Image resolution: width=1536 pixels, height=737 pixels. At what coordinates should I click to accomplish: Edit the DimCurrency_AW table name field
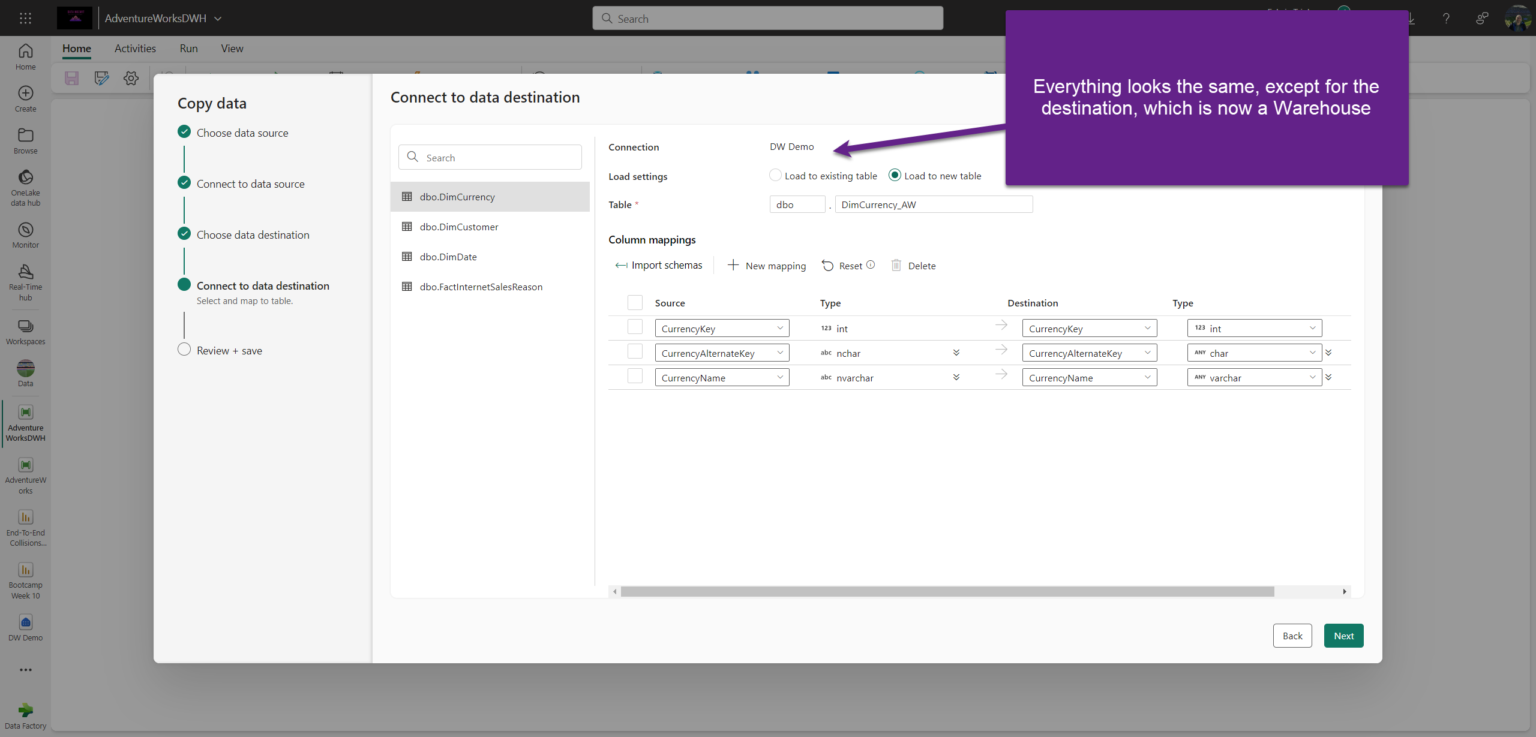[934, 204]
